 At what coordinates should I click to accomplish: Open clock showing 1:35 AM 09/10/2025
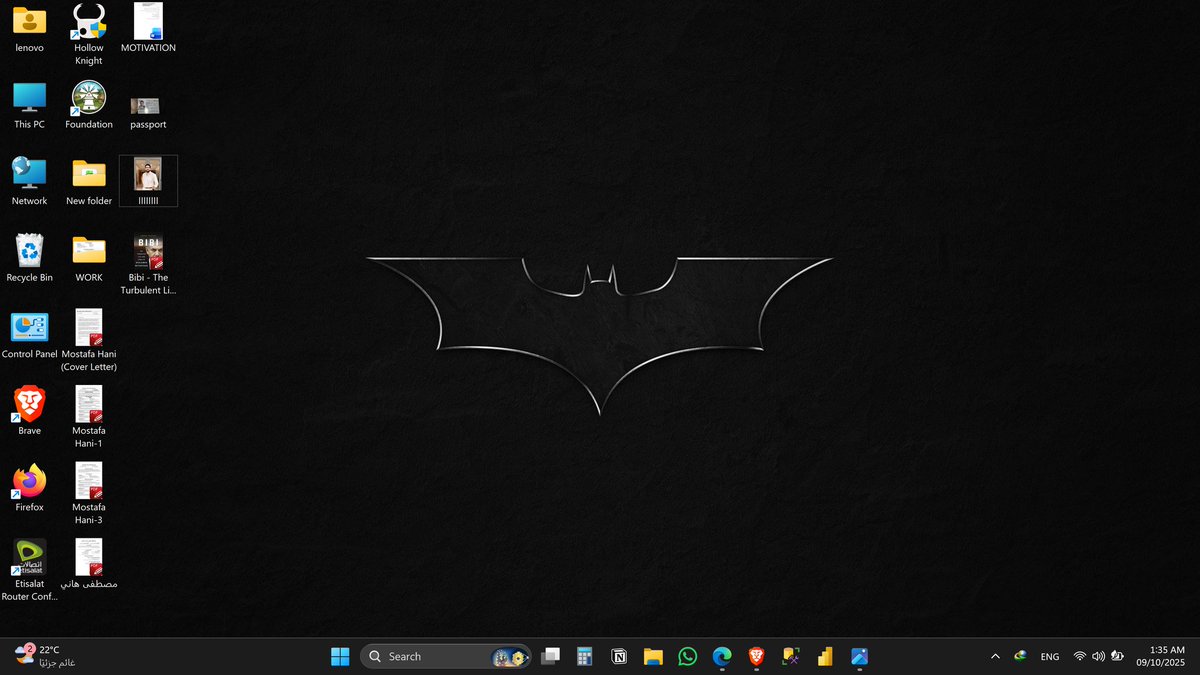1160,656
